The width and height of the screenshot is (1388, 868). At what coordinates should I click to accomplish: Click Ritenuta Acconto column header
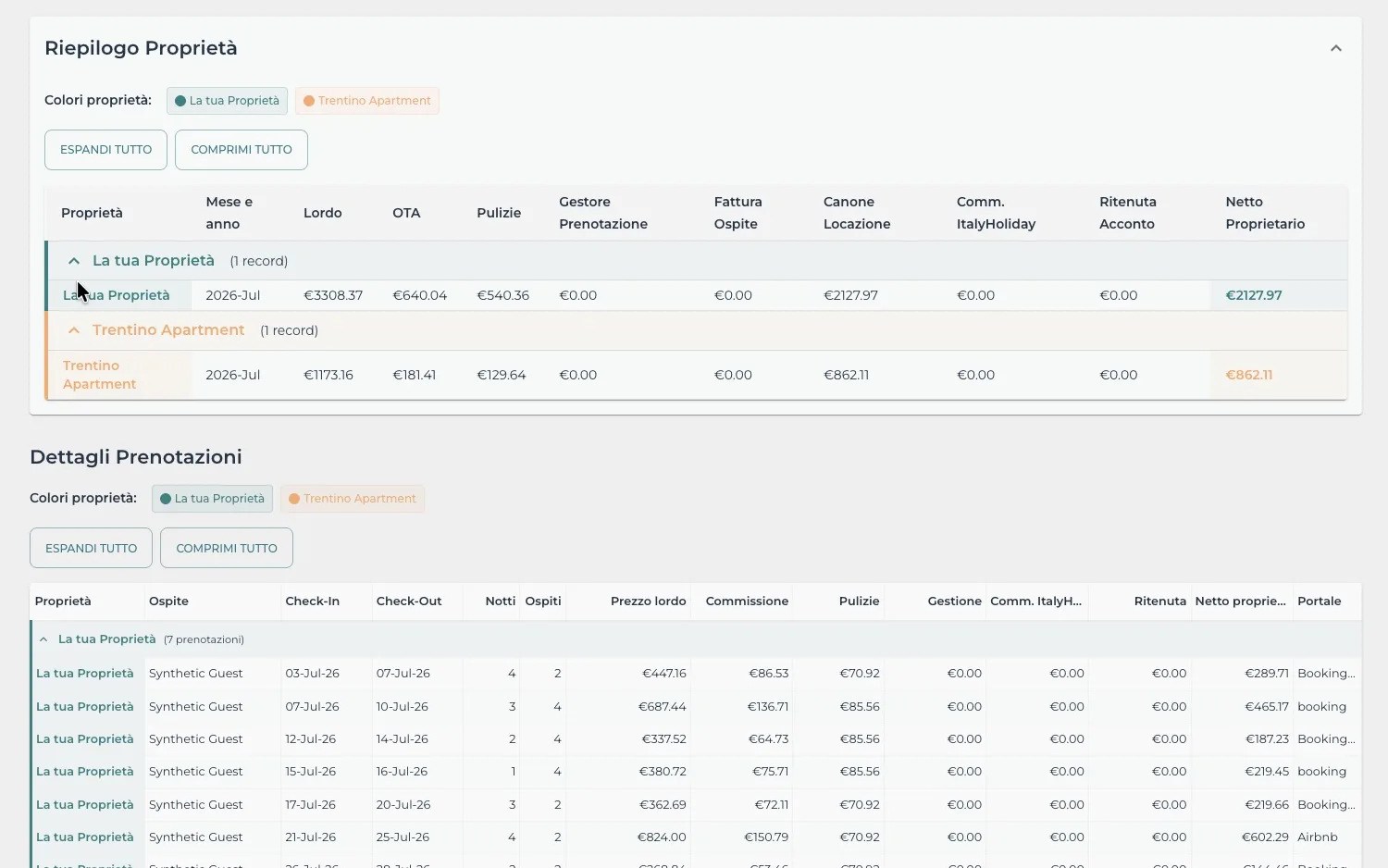tap(1128, 213)
